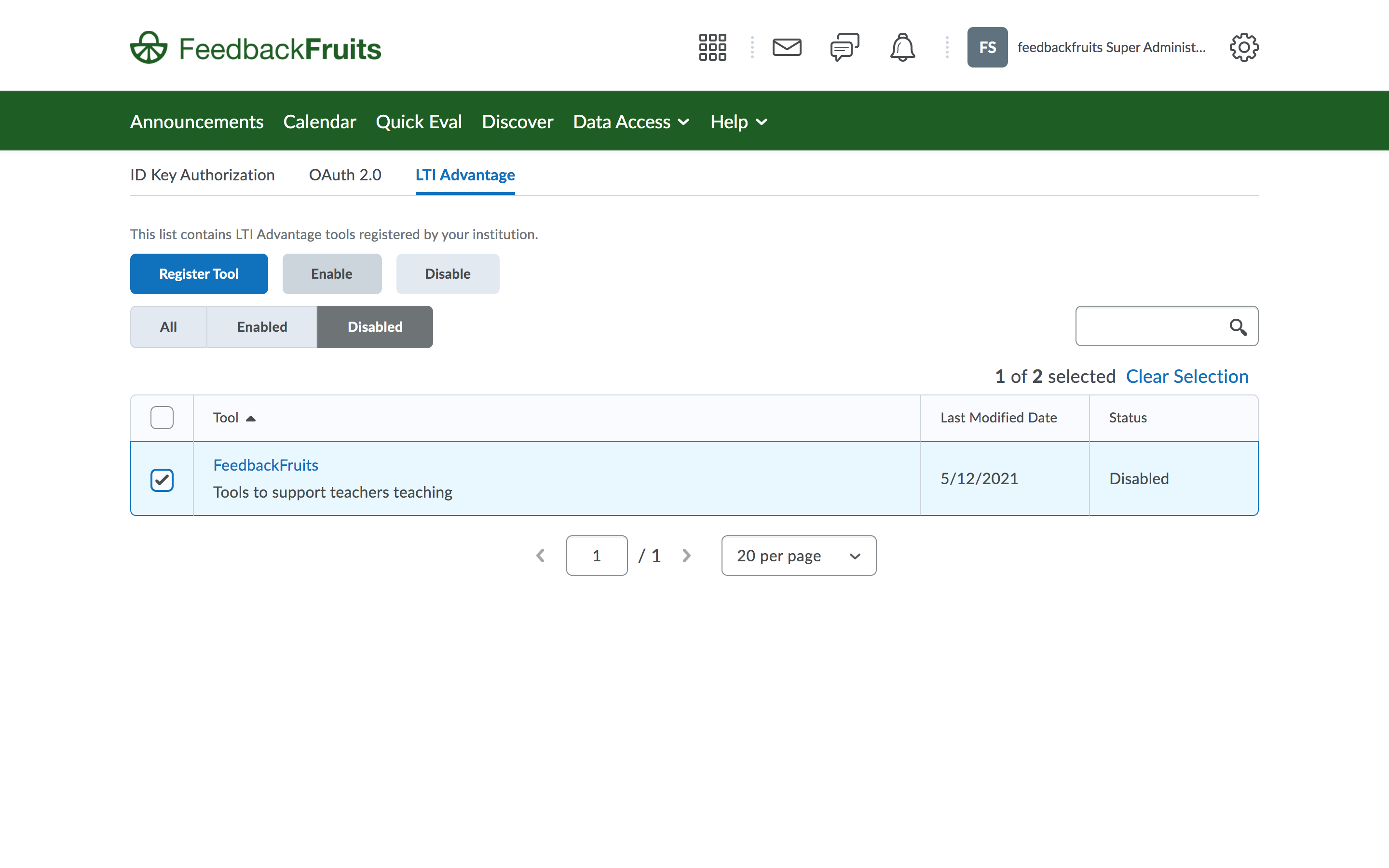Open subscription alerts chat bubbles icon

click(x=844, y=47)
